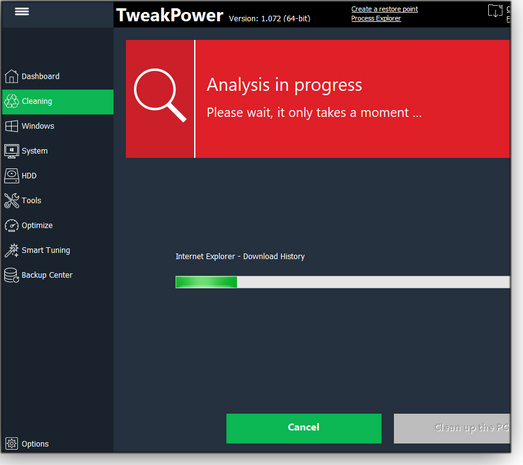Open the hamburger menu icon

pyautogui.click(x=22, y=11)
